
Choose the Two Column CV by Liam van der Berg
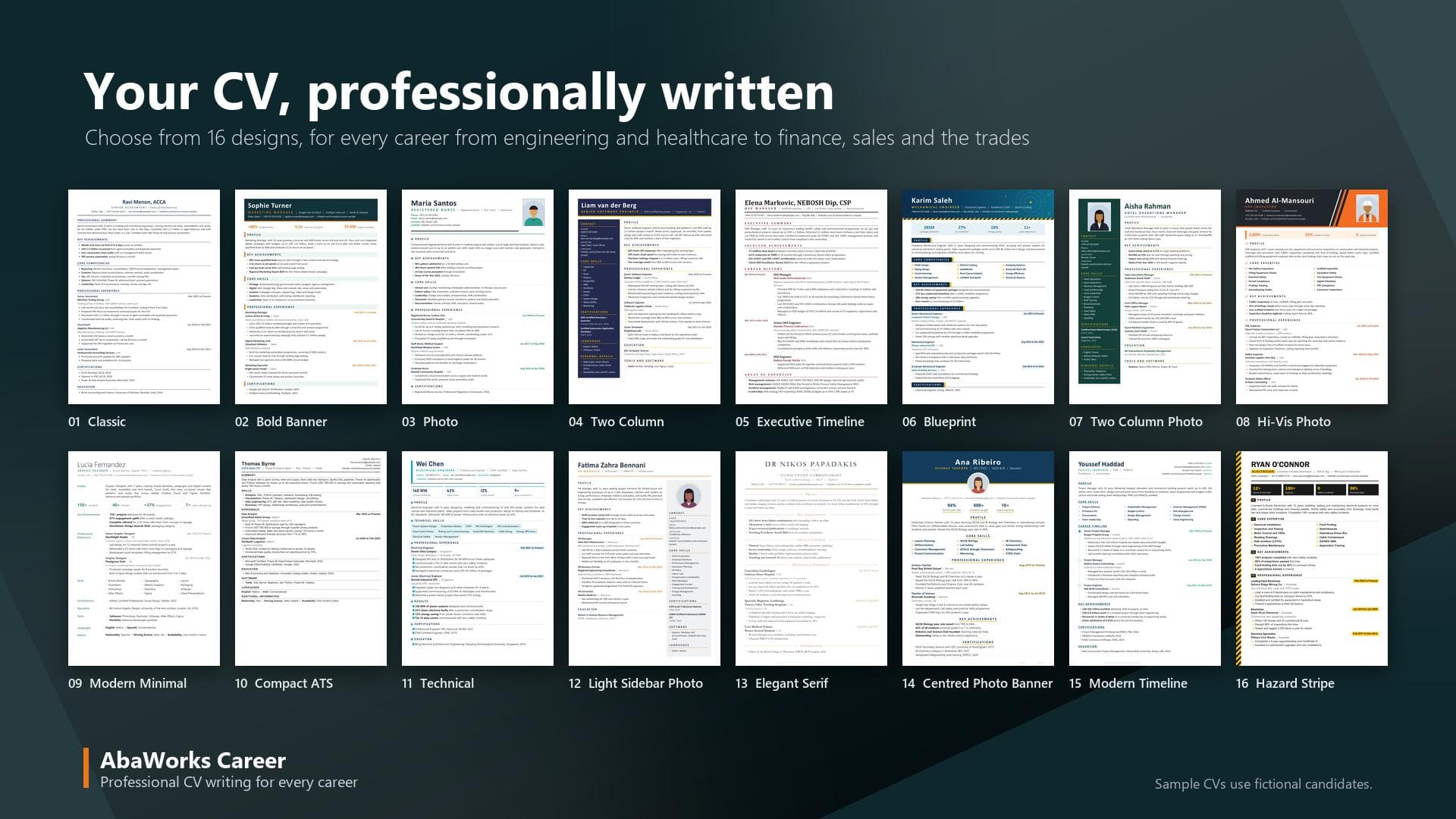(x=645, y=297)
